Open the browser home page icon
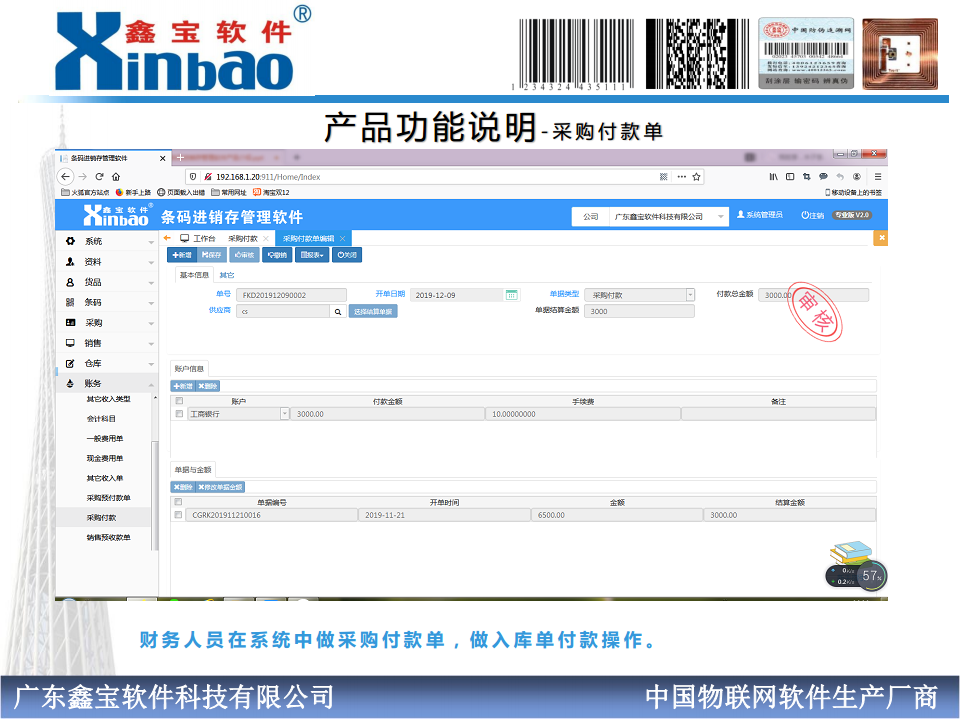The width and height of the screenshot is (960, 720). [116, 176]
